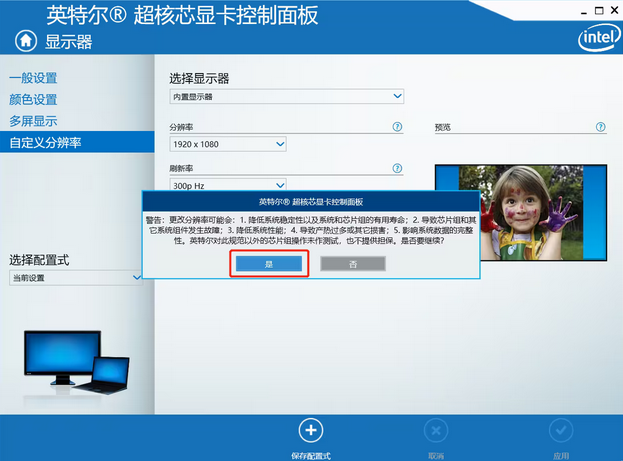Click the 应用 checkmark icon
Viewport: 623px width, 461px height.
pyautogui.click(x=561, y=430)
